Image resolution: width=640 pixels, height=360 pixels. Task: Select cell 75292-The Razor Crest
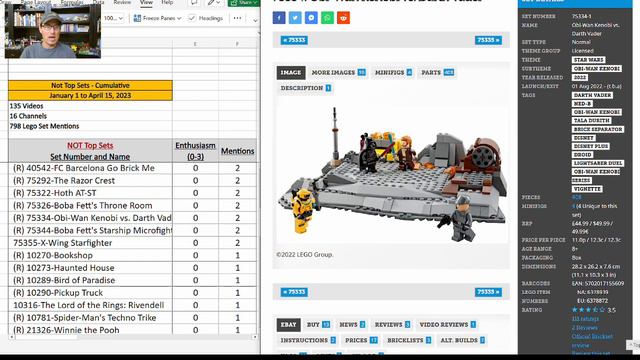(90, 180)
